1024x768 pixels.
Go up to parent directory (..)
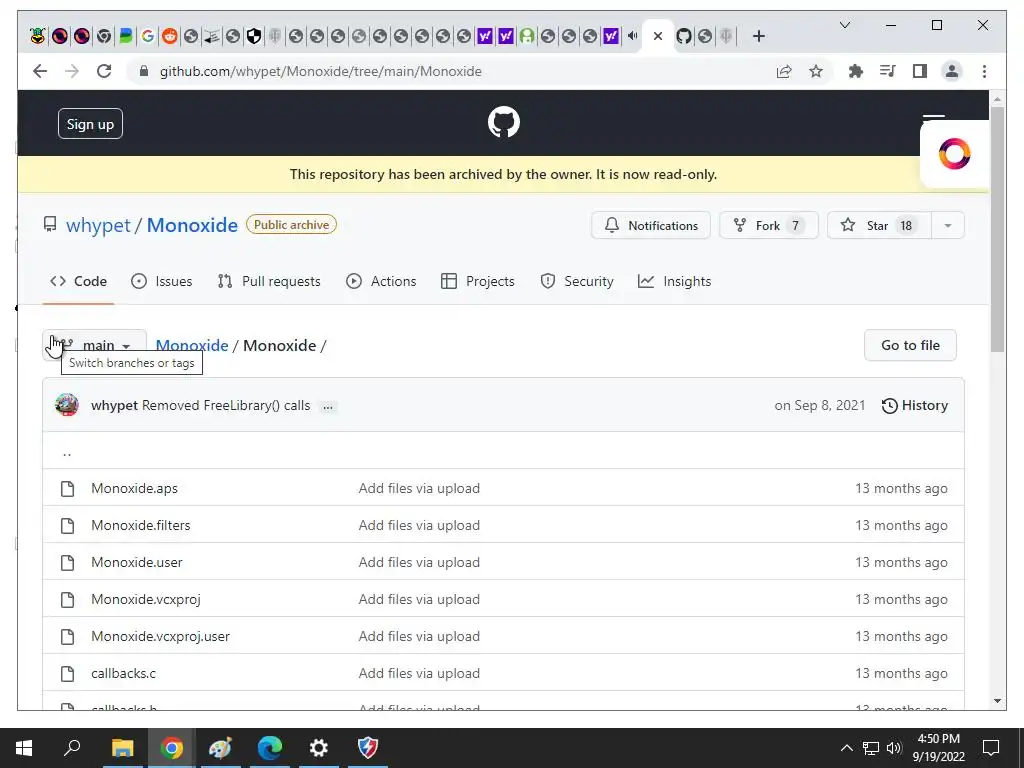[67, 451]
